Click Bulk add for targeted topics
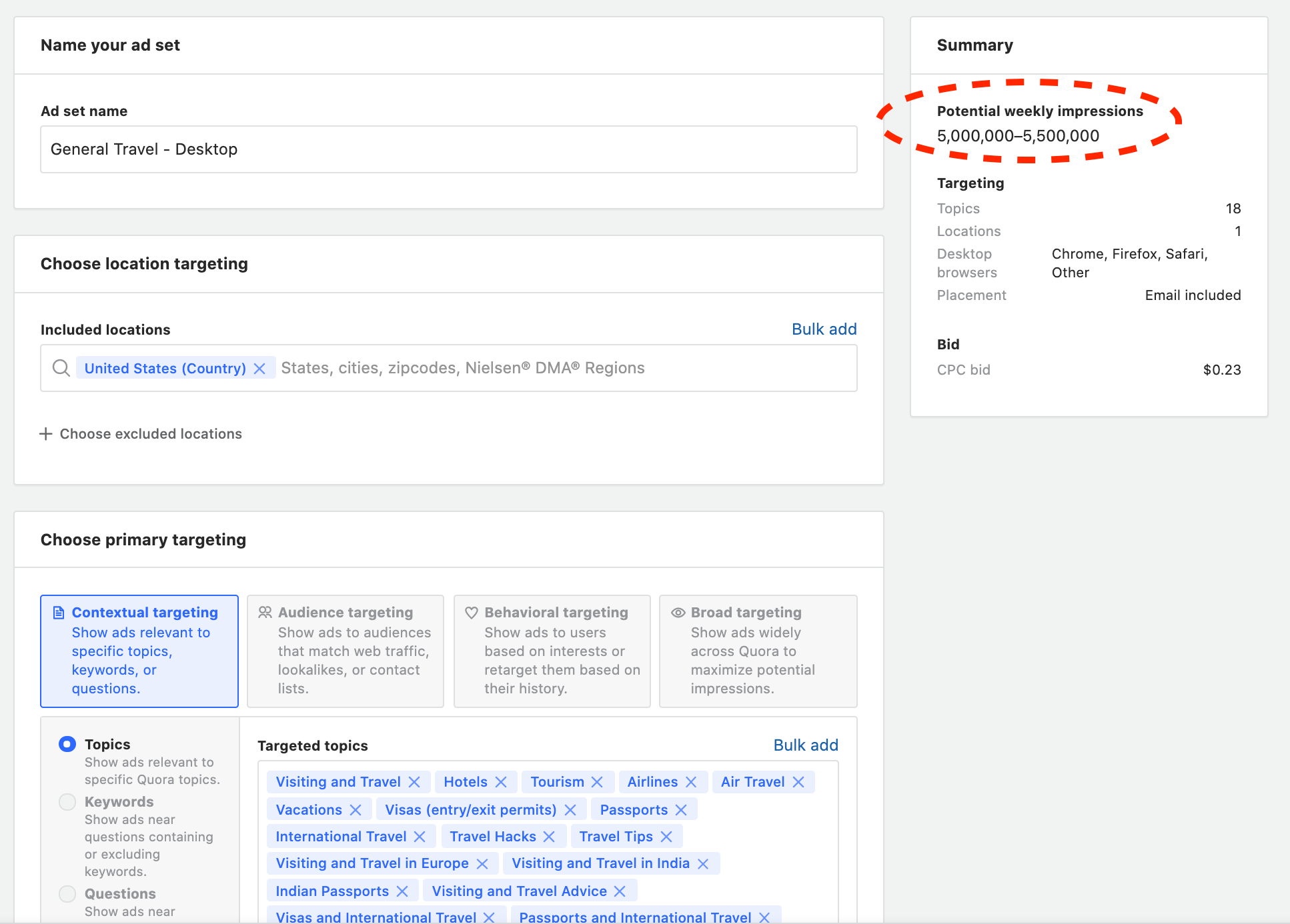Viewport: 1290px width, 924px height. pos(805,745)
